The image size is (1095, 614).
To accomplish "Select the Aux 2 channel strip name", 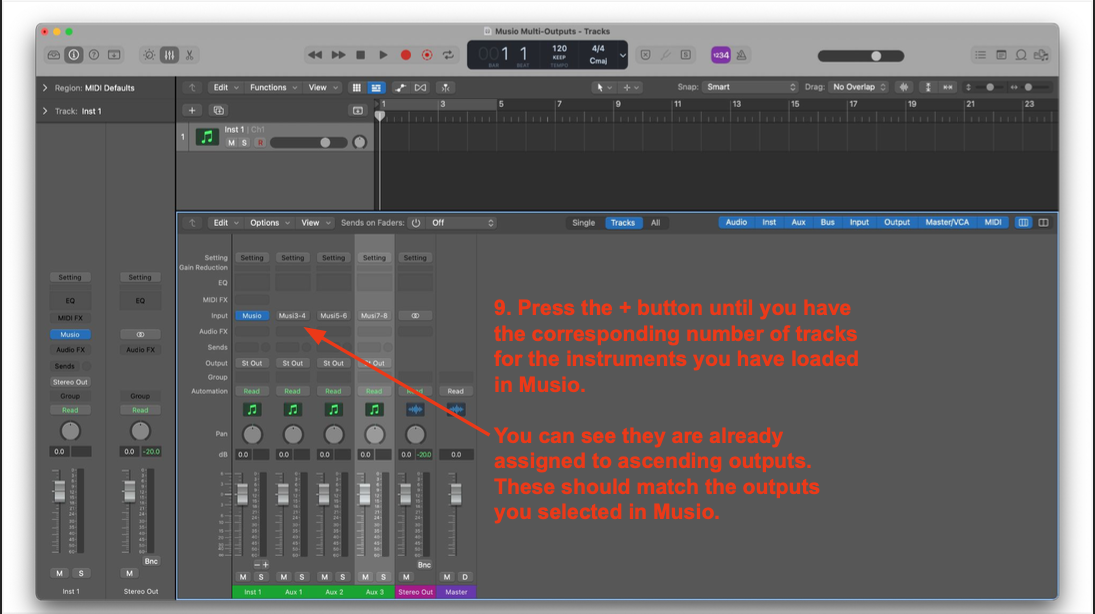I will point(334,592).
